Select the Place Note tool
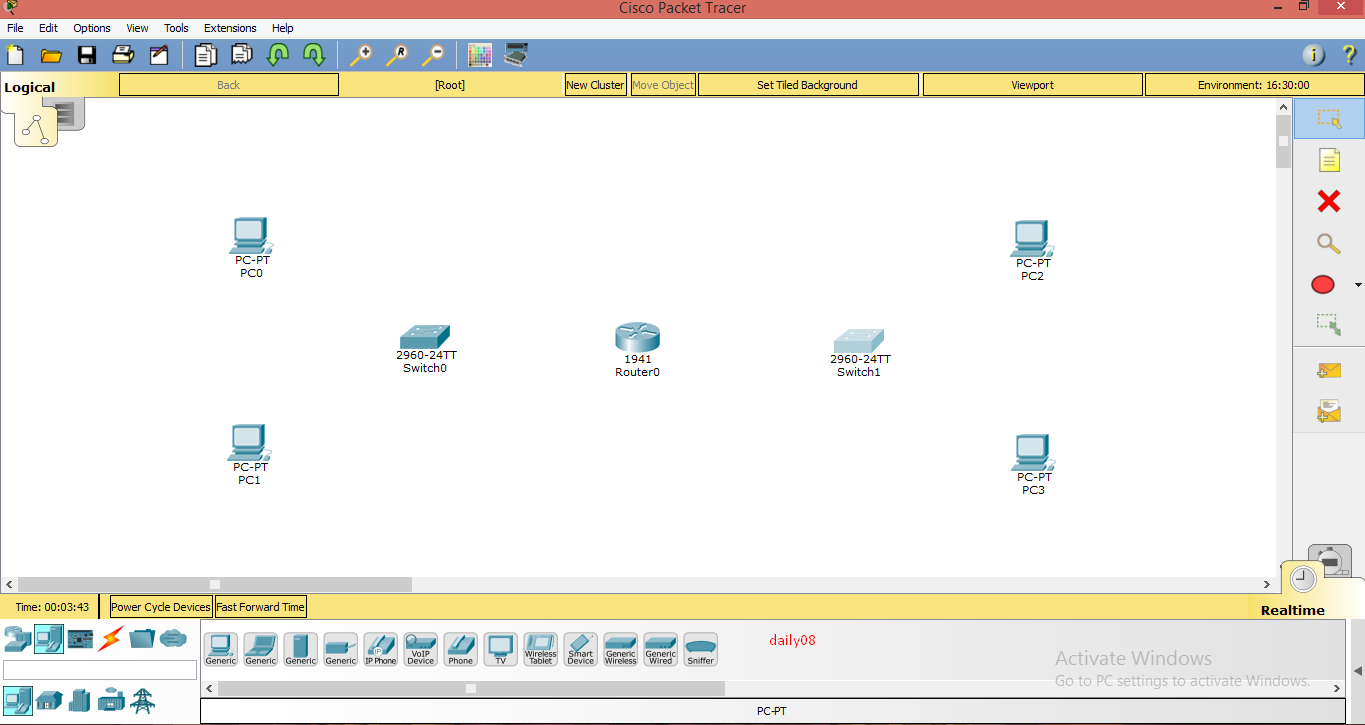The height and width of the screenshot is (725, 1365). click(1328, 160)
